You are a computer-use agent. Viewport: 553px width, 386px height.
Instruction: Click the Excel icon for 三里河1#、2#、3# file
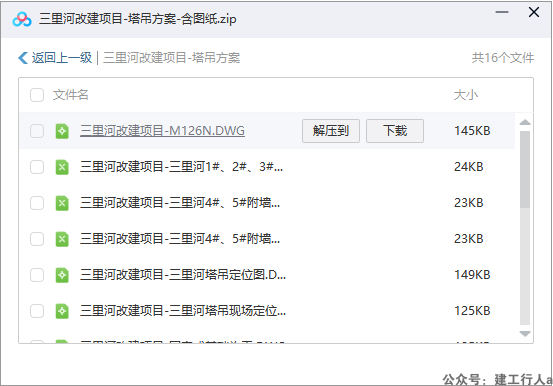(62, 167)
